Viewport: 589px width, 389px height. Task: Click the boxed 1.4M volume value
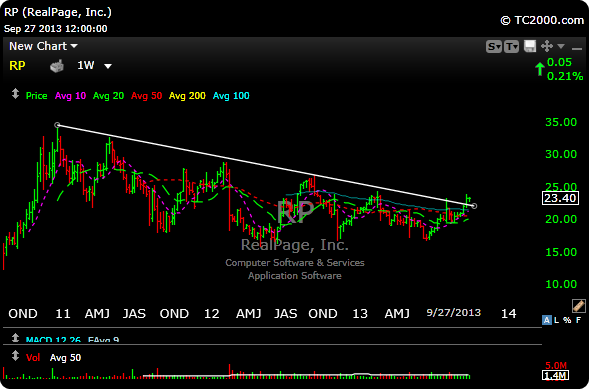click(555, 375)
